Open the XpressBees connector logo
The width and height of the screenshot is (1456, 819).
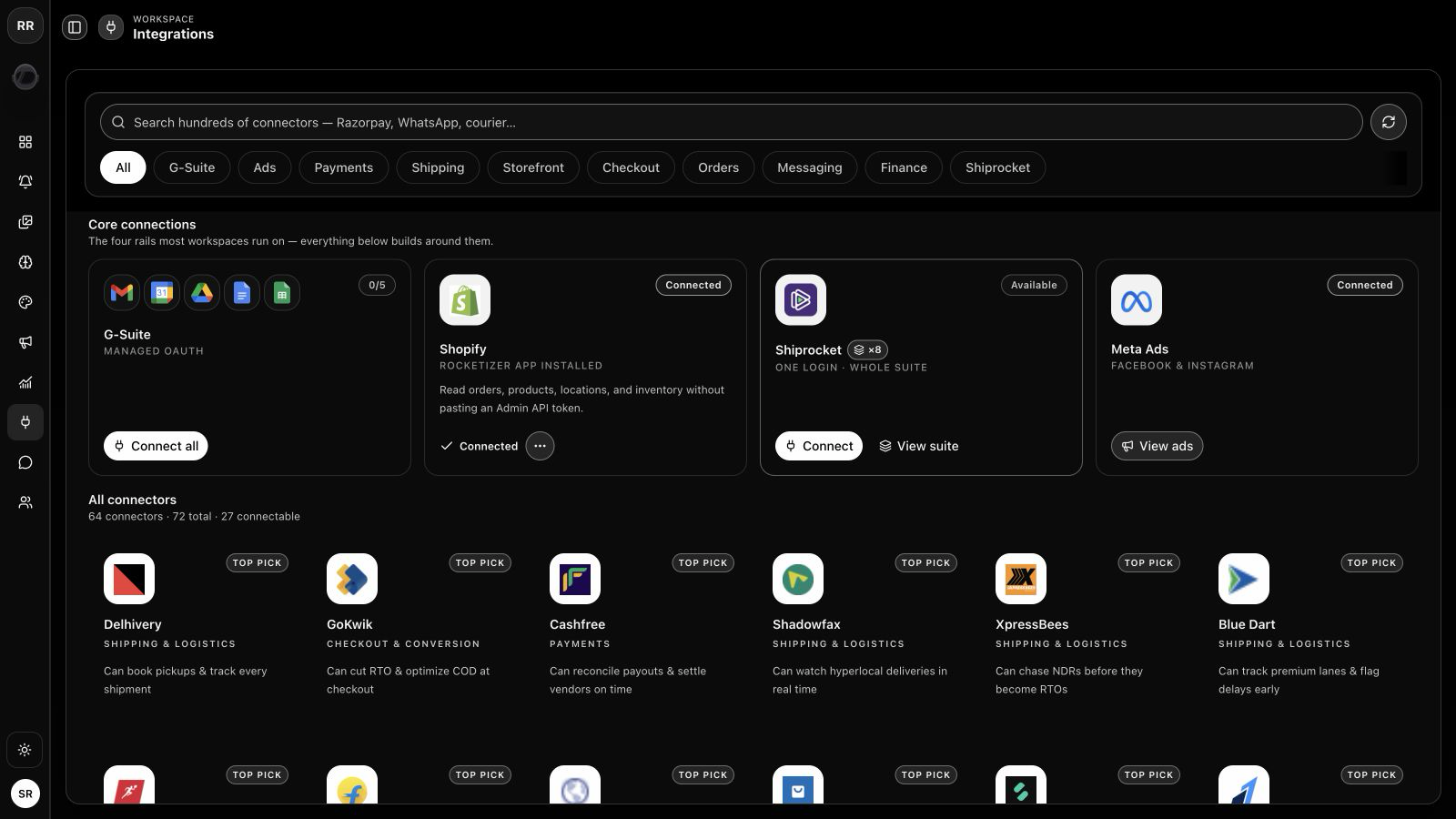[1021, 579]
